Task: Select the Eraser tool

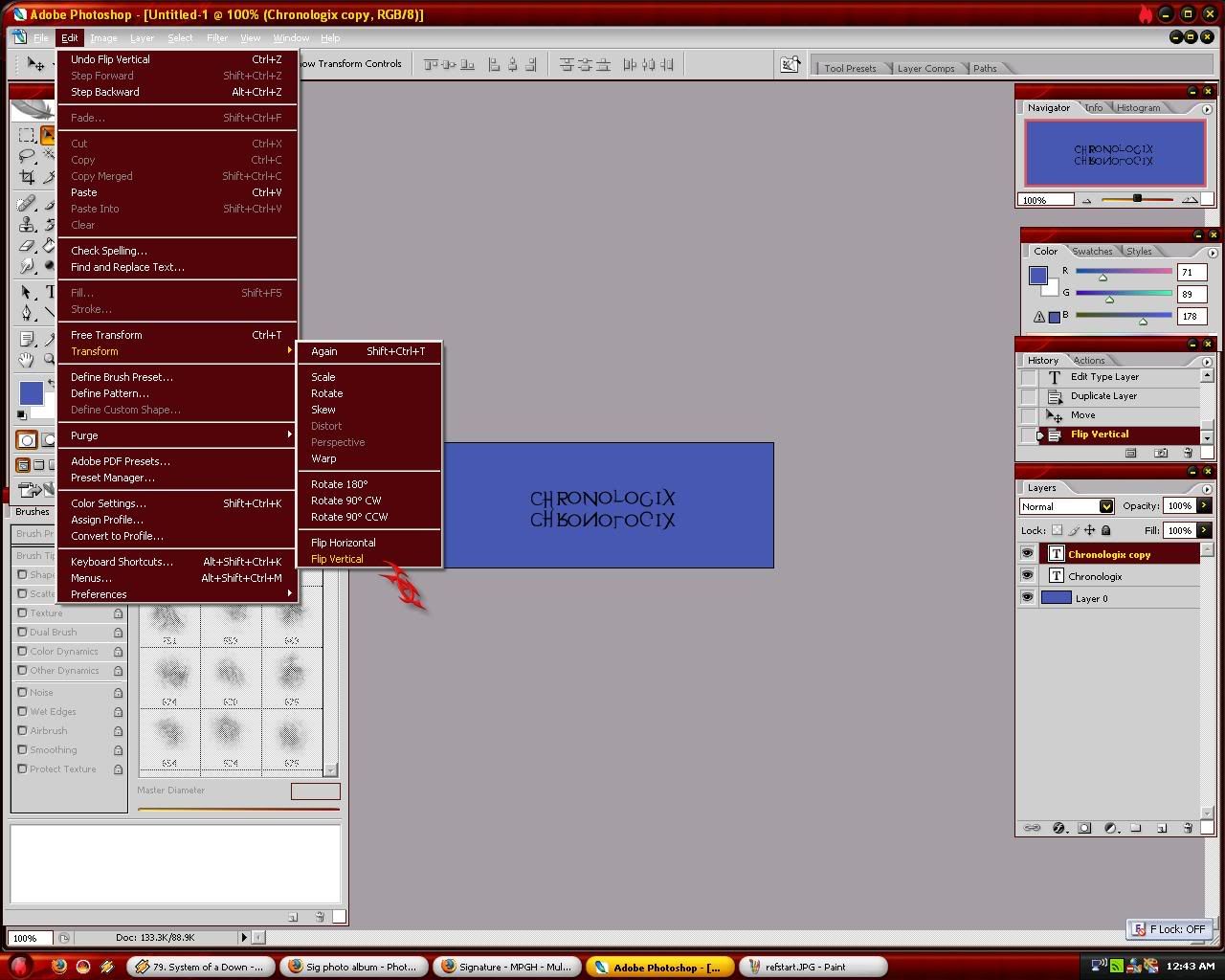Action: point(27,245)
